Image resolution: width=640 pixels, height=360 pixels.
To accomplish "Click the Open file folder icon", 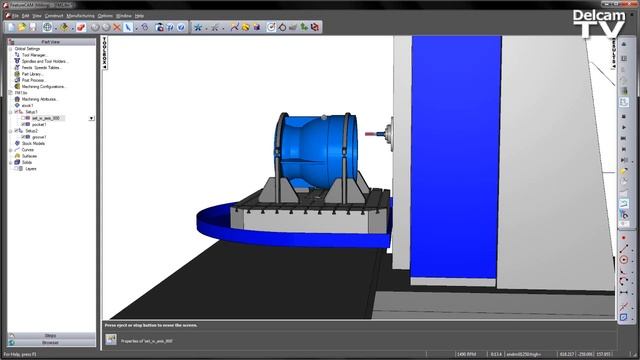I will (22, 27).
